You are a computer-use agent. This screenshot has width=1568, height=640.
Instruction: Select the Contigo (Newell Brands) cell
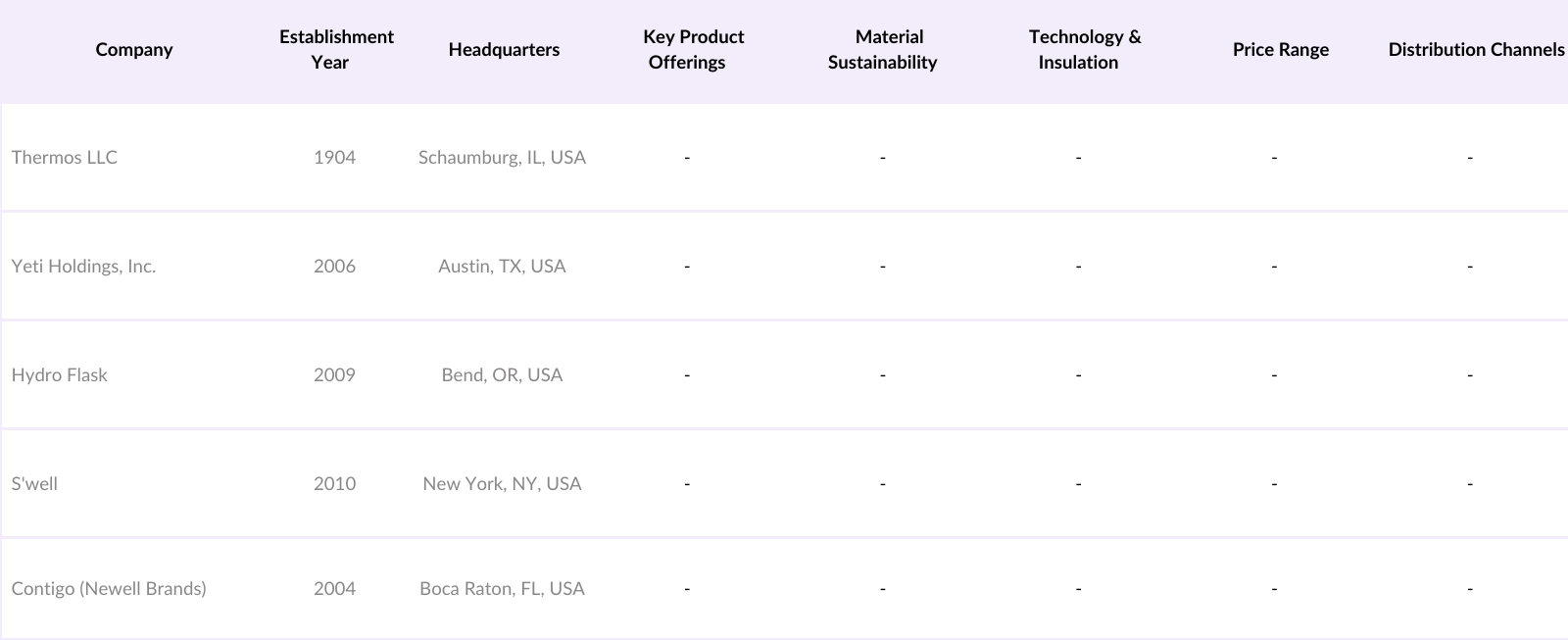109,589
